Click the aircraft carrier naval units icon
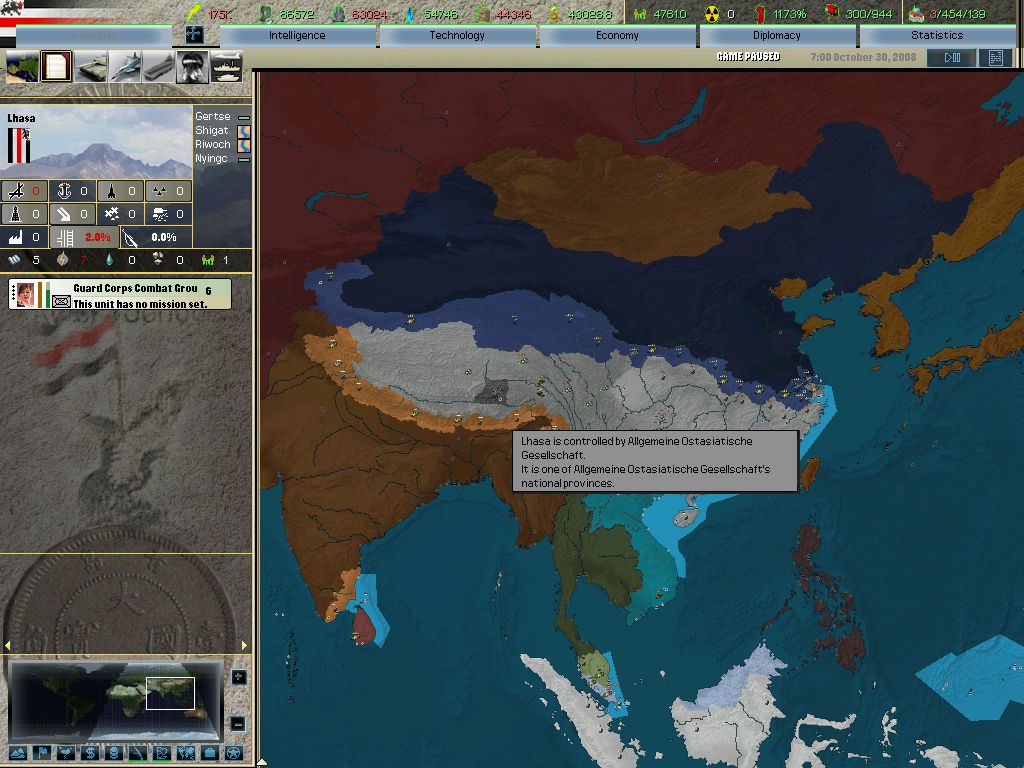The width and height of the screenshot is (1024, 768). pyautogui.click(x=159, y=67)
